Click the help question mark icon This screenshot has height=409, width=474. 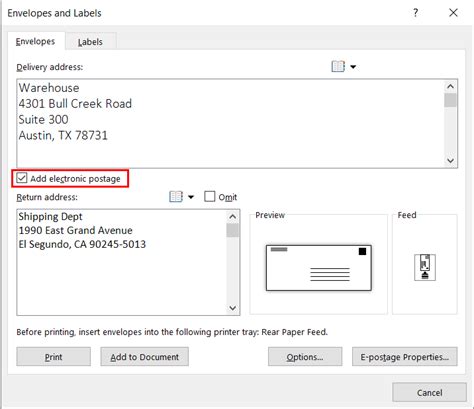pyautogui.click(x=415, y=13)
